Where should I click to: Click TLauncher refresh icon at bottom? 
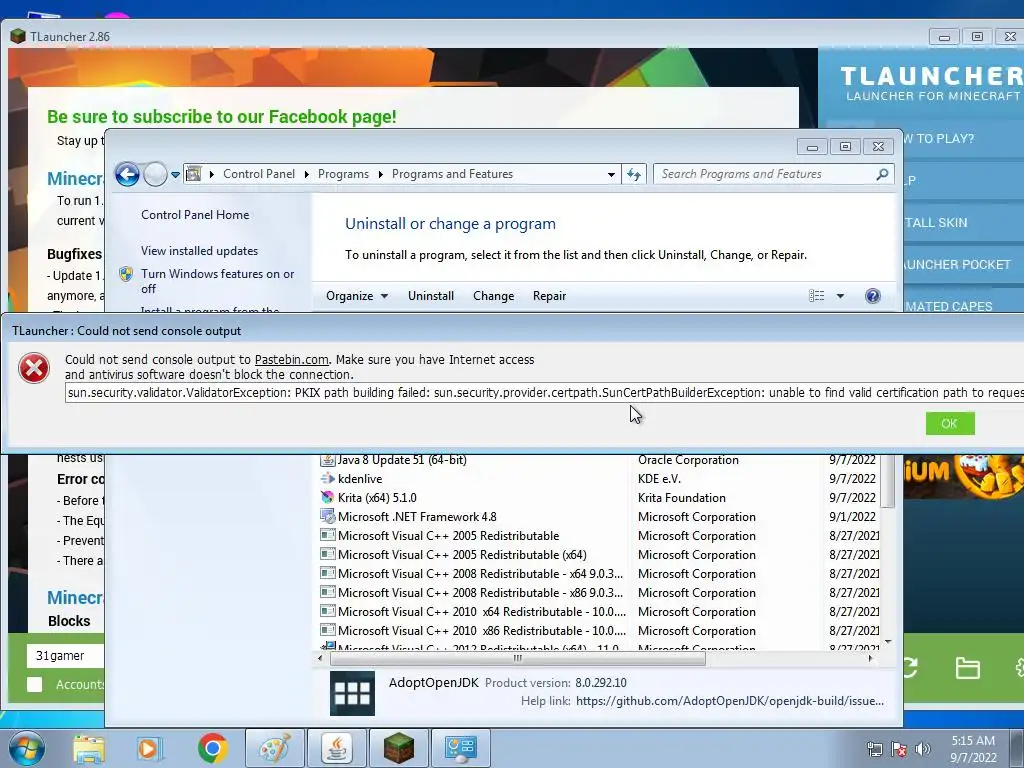click(911, 667)
